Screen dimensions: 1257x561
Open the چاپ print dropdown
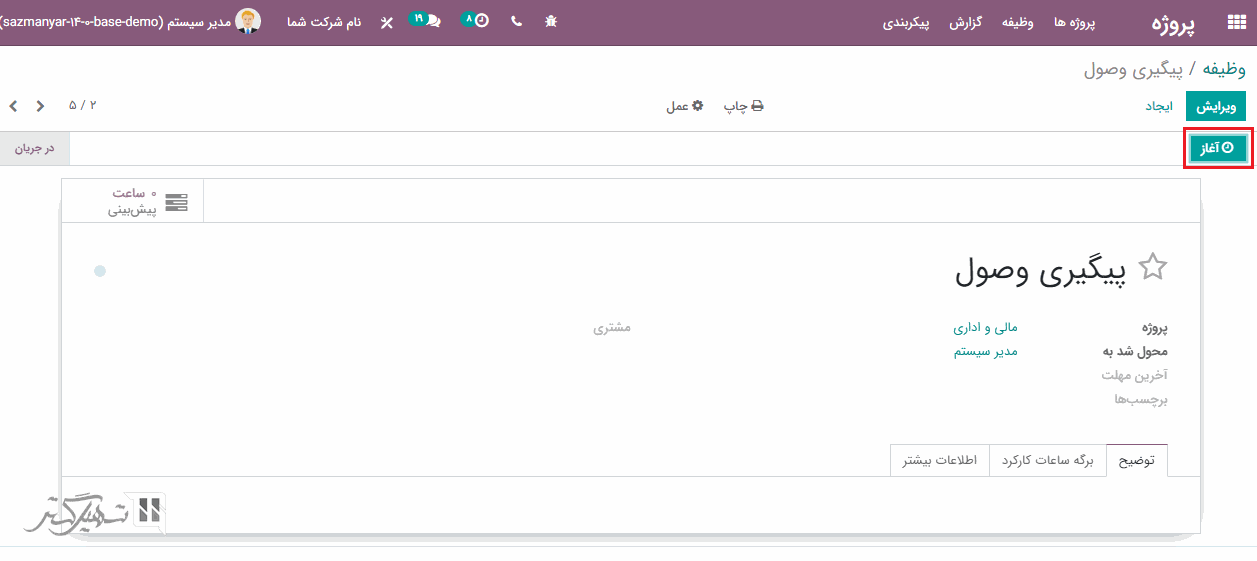pos(743,106)
